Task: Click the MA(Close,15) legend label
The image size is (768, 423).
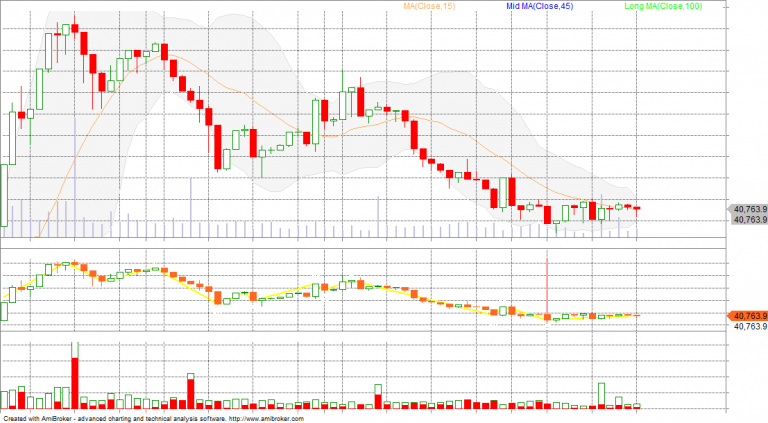Action: click(429, 6)
